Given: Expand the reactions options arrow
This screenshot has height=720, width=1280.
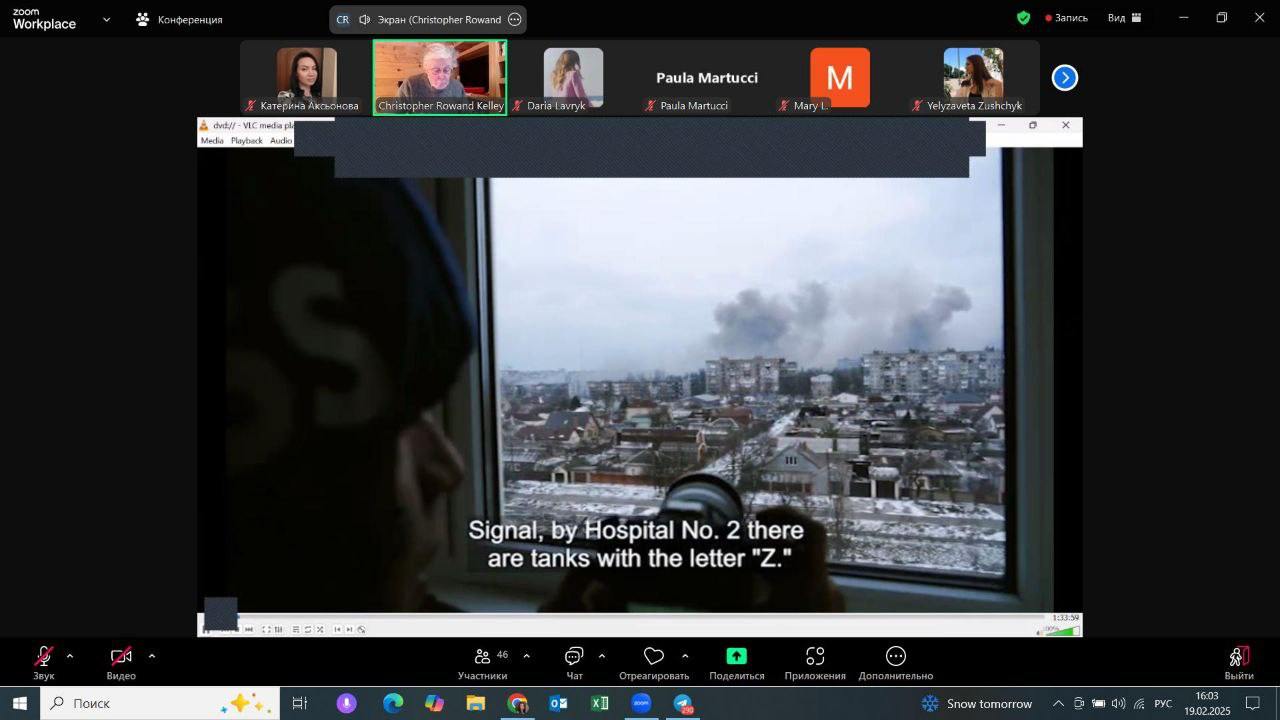Looking at the screenshot, I should tap(685, 656).
